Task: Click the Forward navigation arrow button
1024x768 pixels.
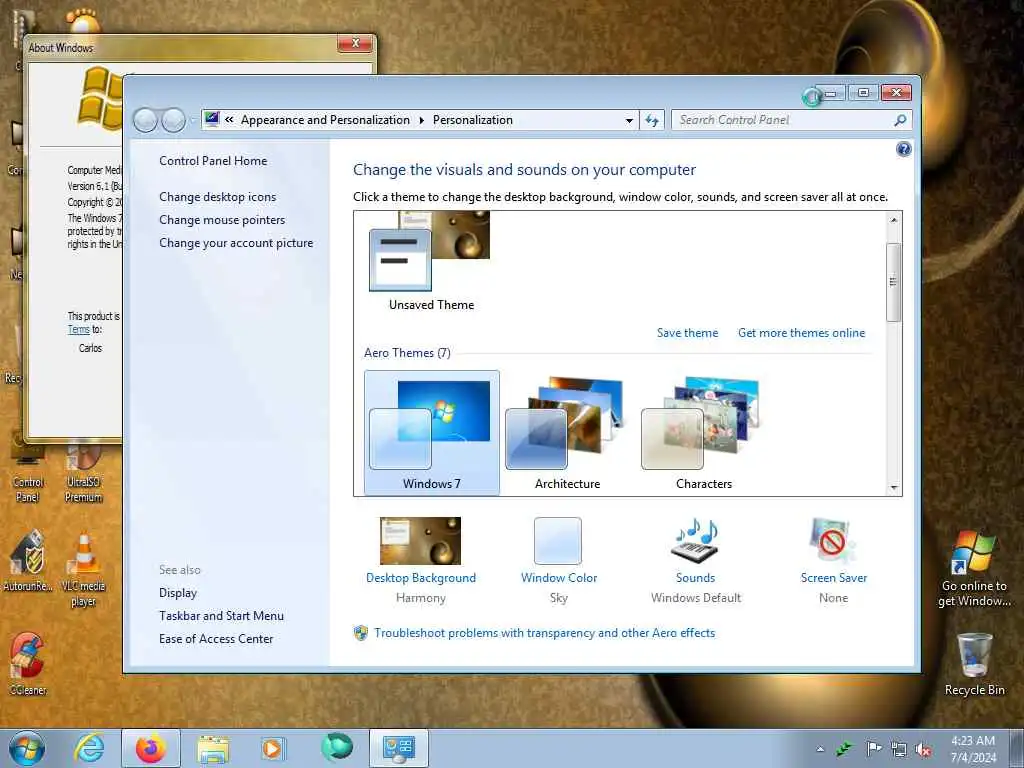Action: pos(173,120)
